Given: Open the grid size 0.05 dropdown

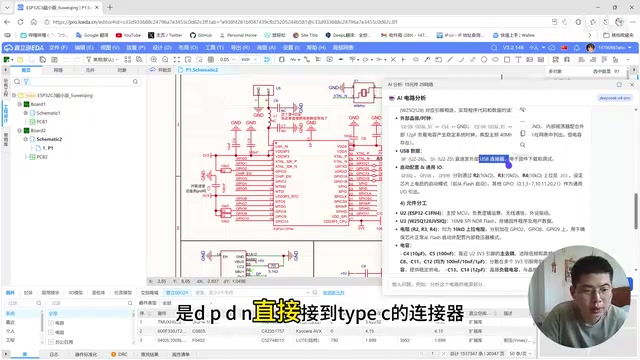Looking at the screenshot, I should click(227, 60).
